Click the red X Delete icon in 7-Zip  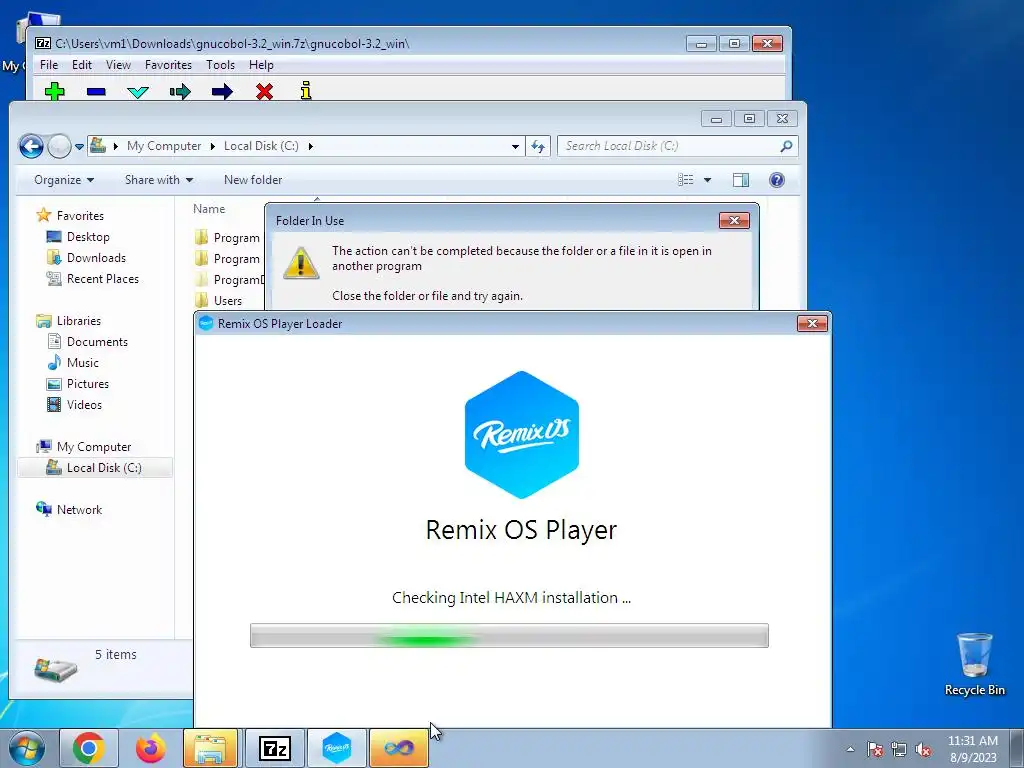(x=264, y=91)
